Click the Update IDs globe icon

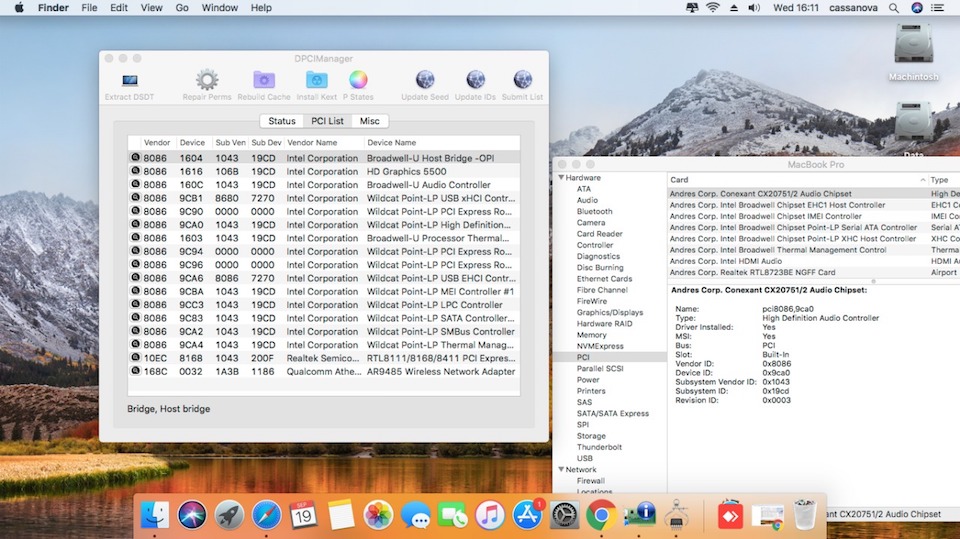click(x=475, y=81)
